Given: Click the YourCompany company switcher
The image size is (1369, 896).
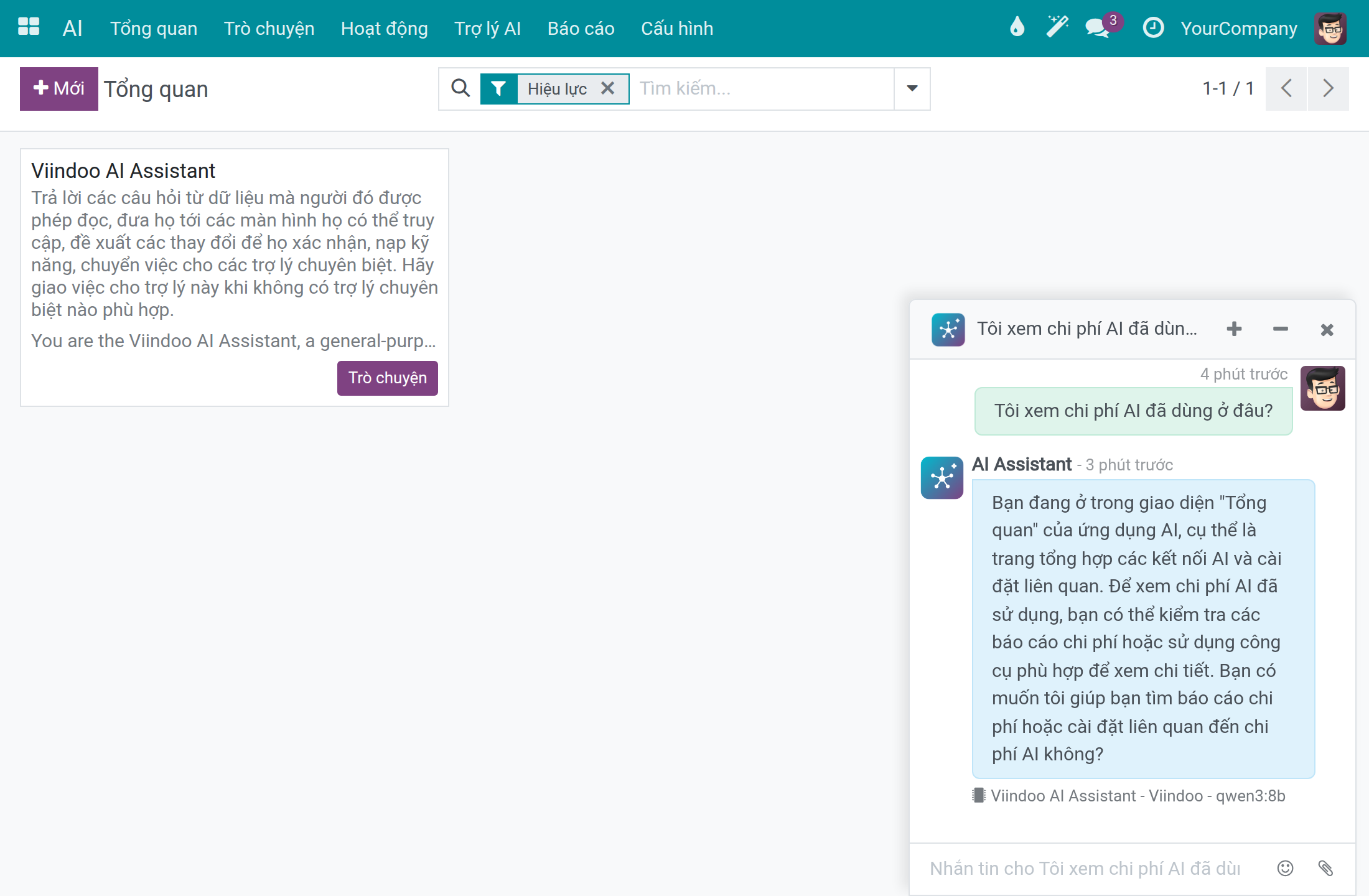Looking at the screenshot, I should tap(1239, 29).
